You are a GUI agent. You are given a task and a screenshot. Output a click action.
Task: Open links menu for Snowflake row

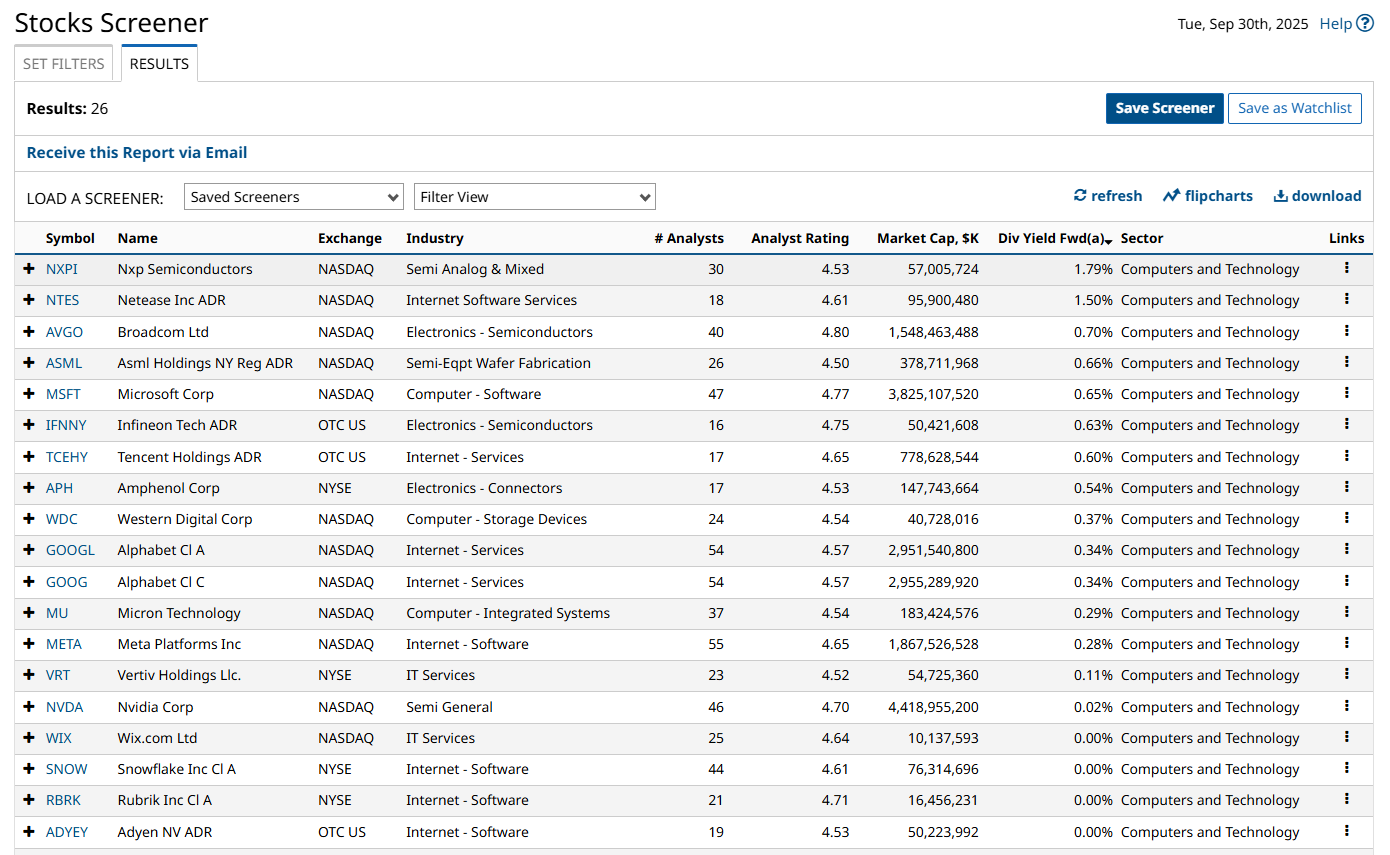[1346, 768]
